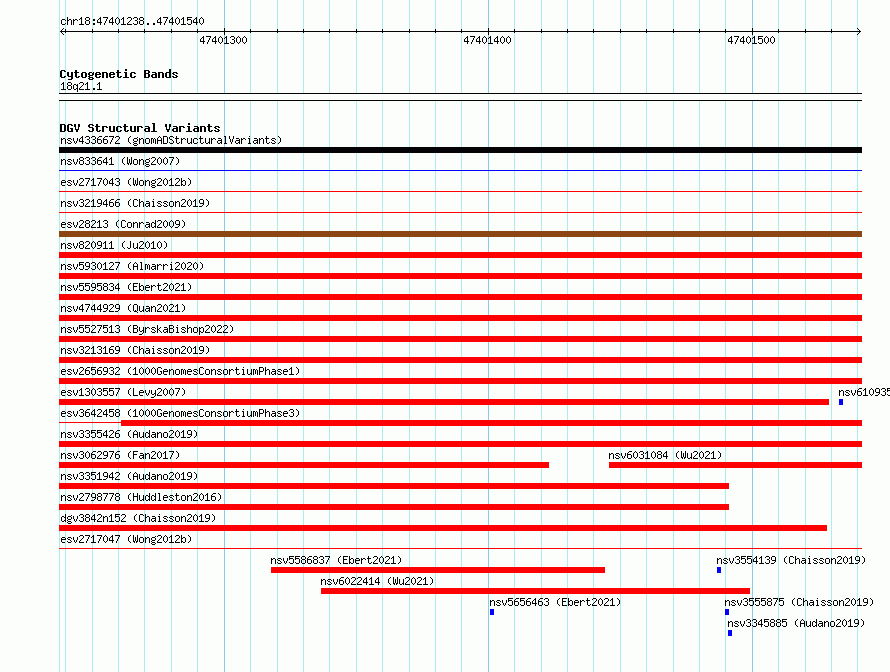Click the Cytogenetic Bands track heading
The height and width of the screenshot is (672, 890).
pos(119,74)
